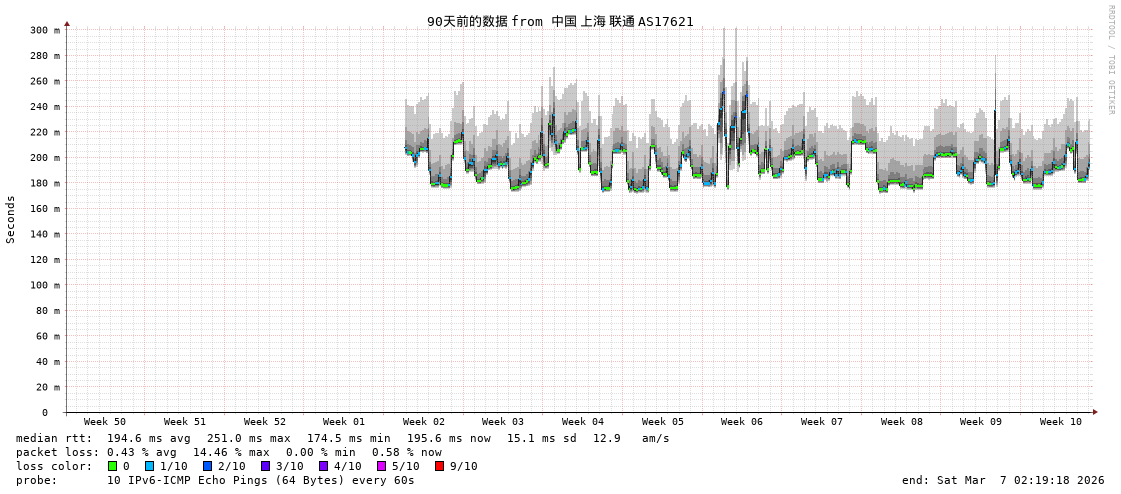Screen dimensions: 1121x494
Task: Select the blue 2/10 loss swatch
Action: (x=208, y=466)
